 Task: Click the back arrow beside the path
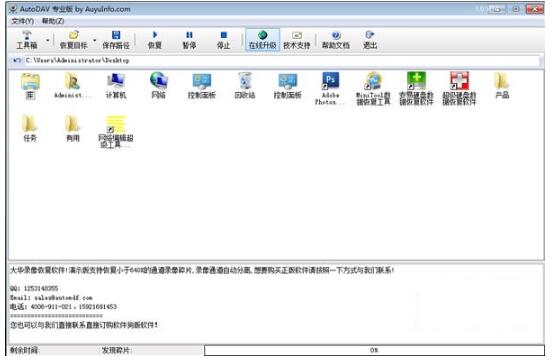coord(16,60)
